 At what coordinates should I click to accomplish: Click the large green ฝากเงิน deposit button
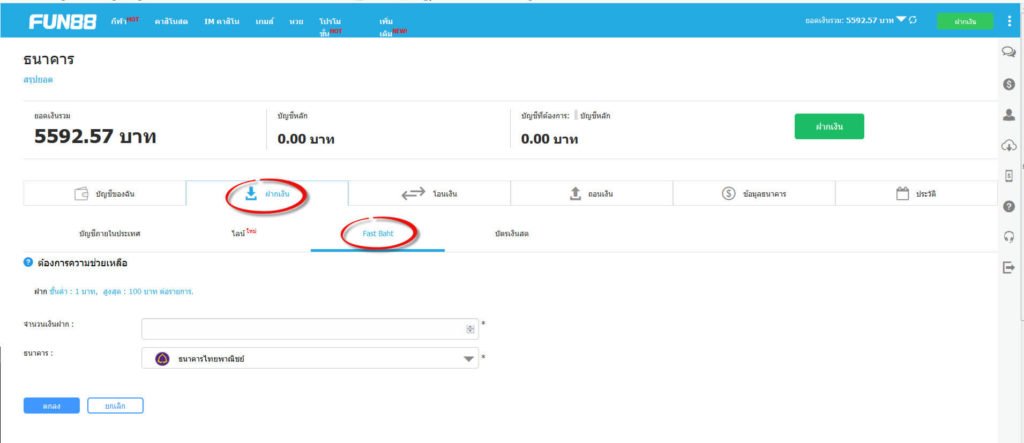[828, 127]
